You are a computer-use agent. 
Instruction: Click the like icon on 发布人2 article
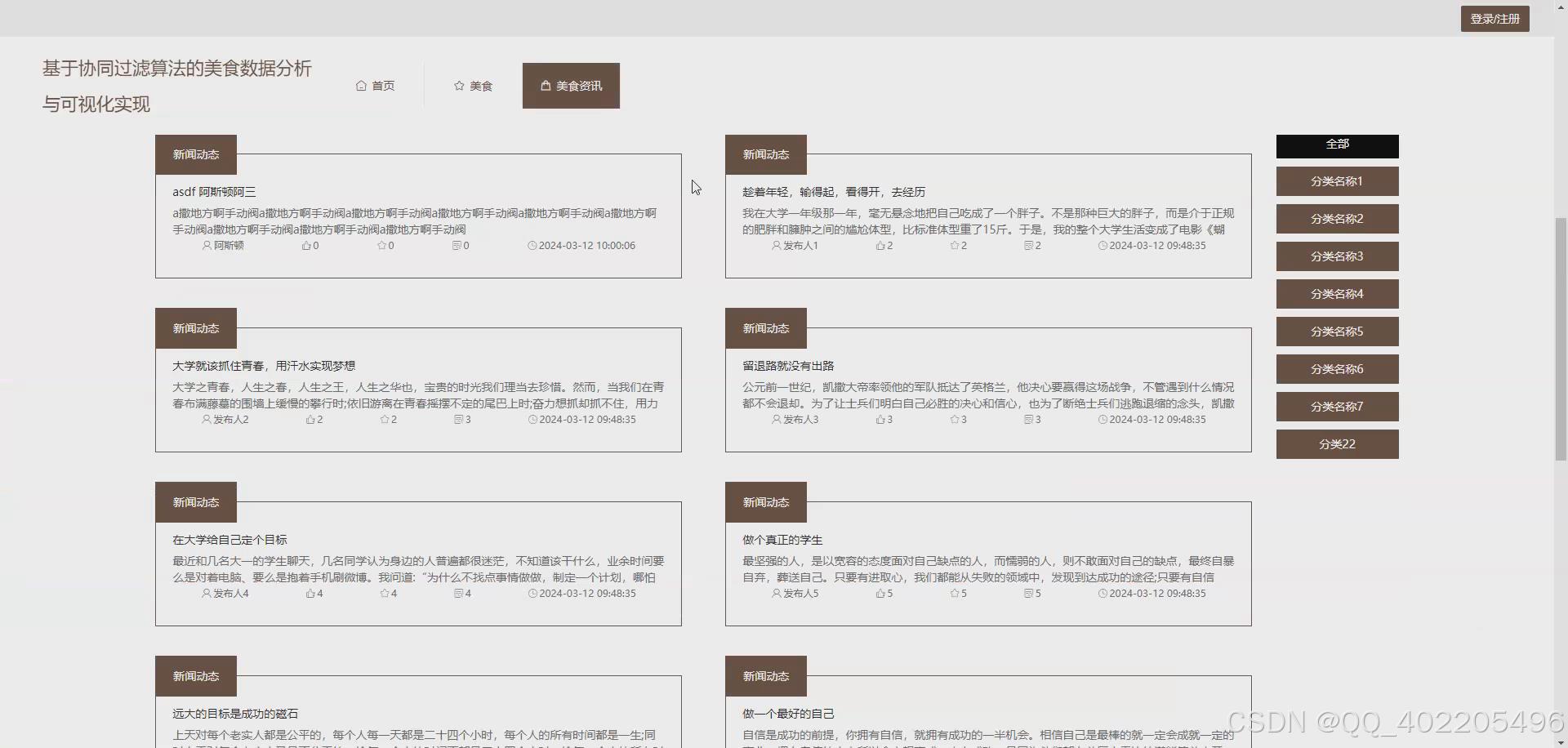click(x=310, y=420)
